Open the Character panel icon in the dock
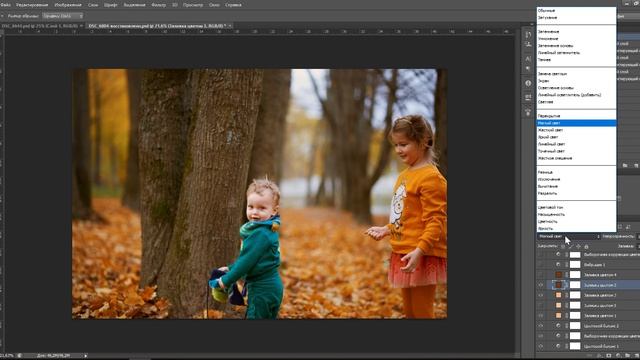The height and width of the screenshot is (360, 640). tap(528, 59)
